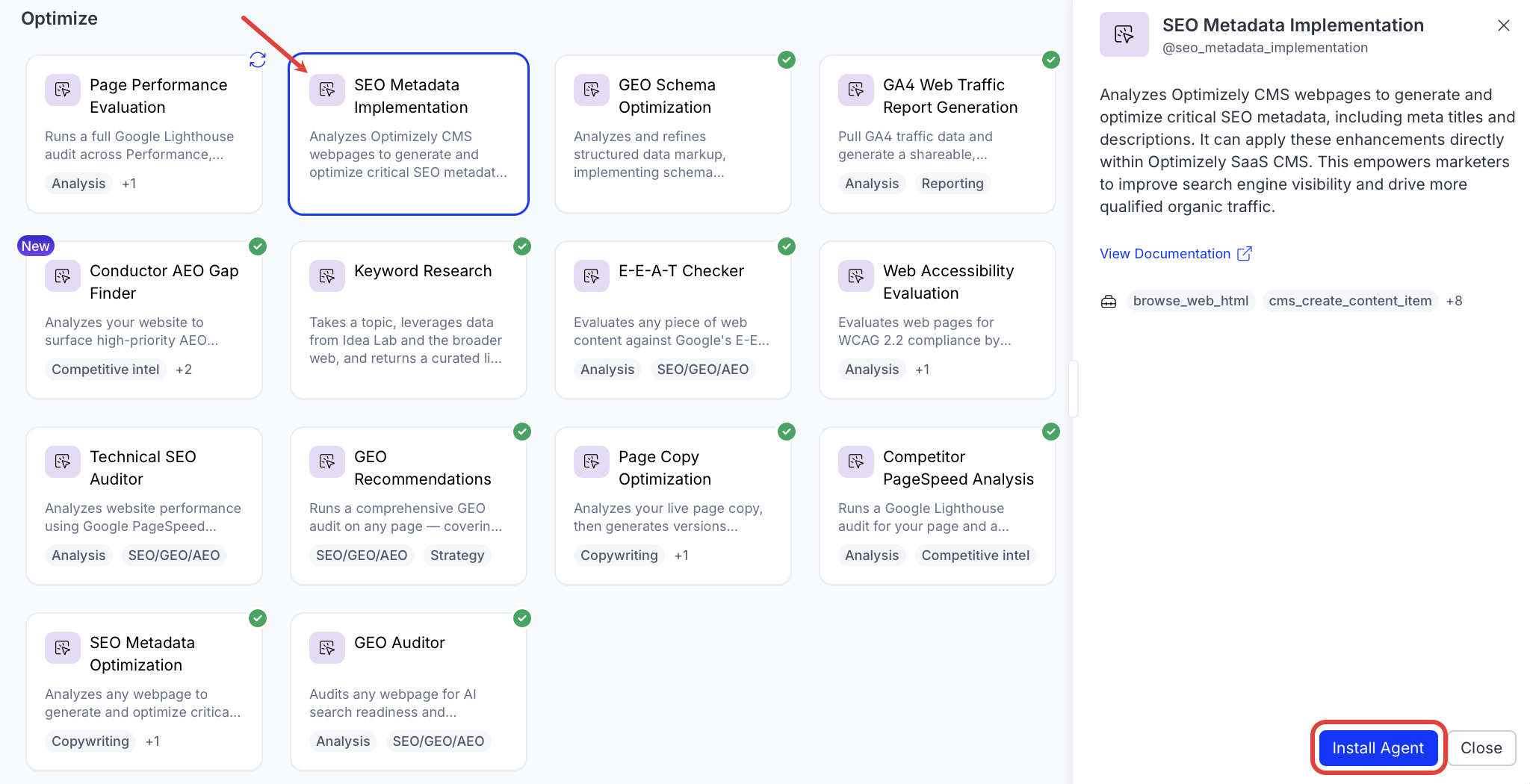
Task: Click the detail panel's SEO Metadata Implementation icon
Action: tap(1124, 34)
